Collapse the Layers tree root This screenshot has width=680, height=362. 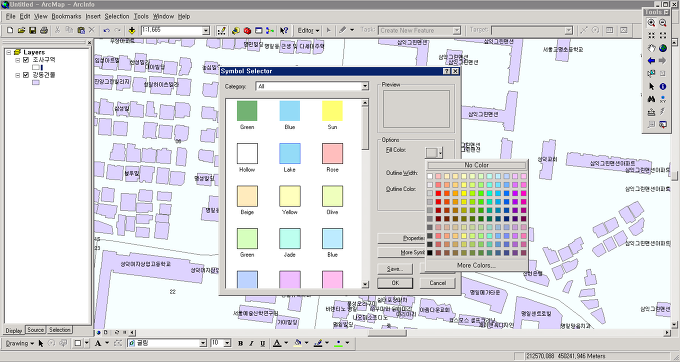pos(8,52)
